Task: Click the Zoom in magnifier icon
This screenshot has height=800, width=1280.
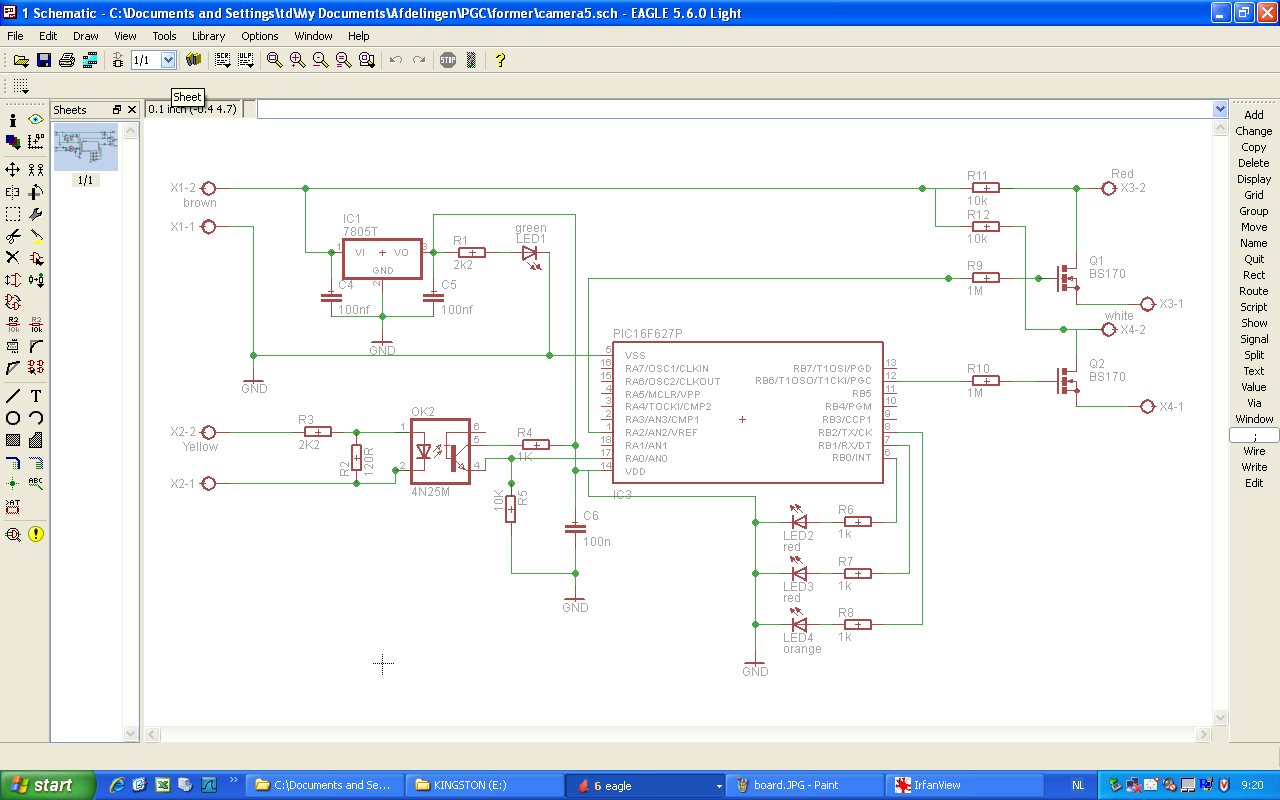Action: pos(297,60)
